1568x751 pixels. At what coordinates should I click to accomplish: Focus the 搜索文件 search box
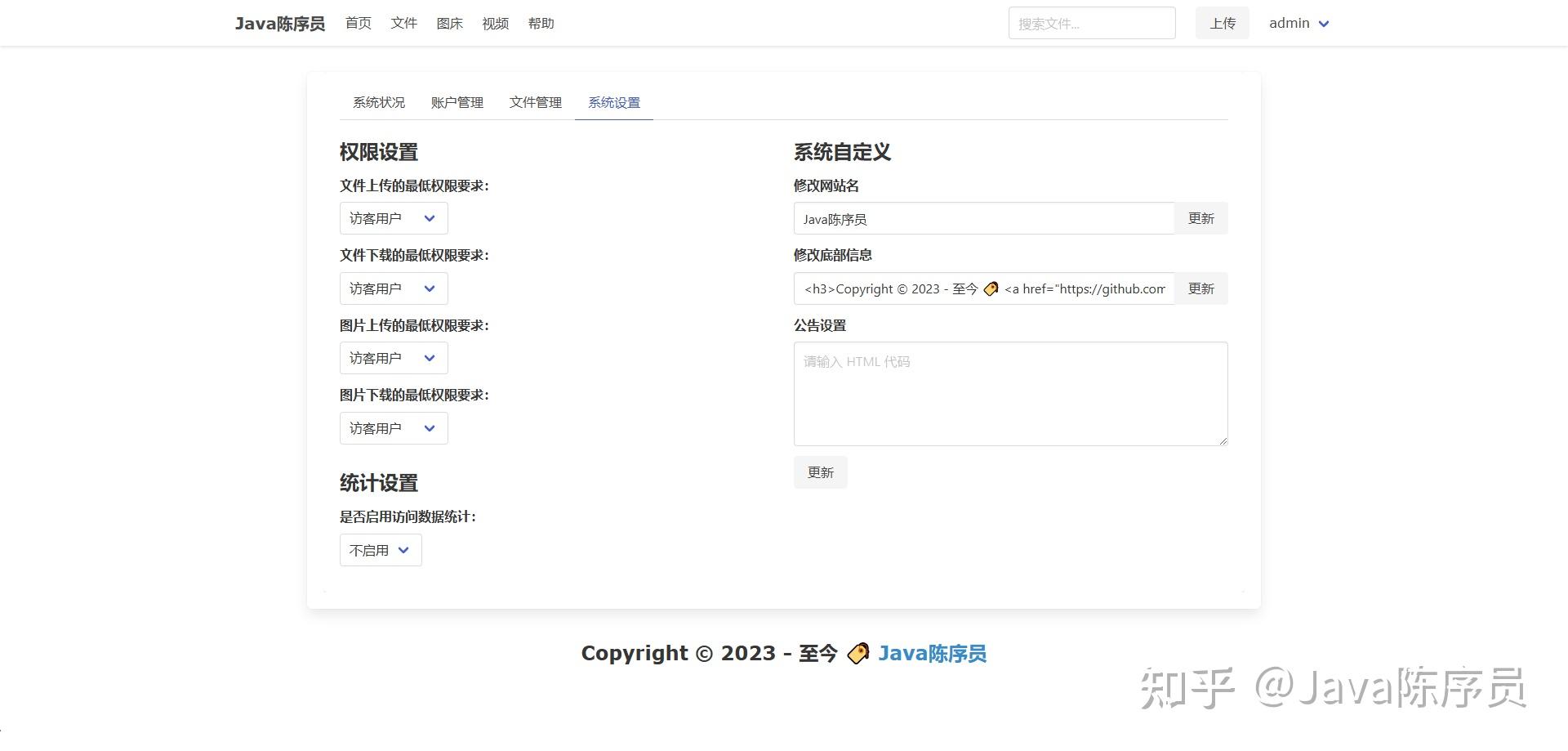1092,23
